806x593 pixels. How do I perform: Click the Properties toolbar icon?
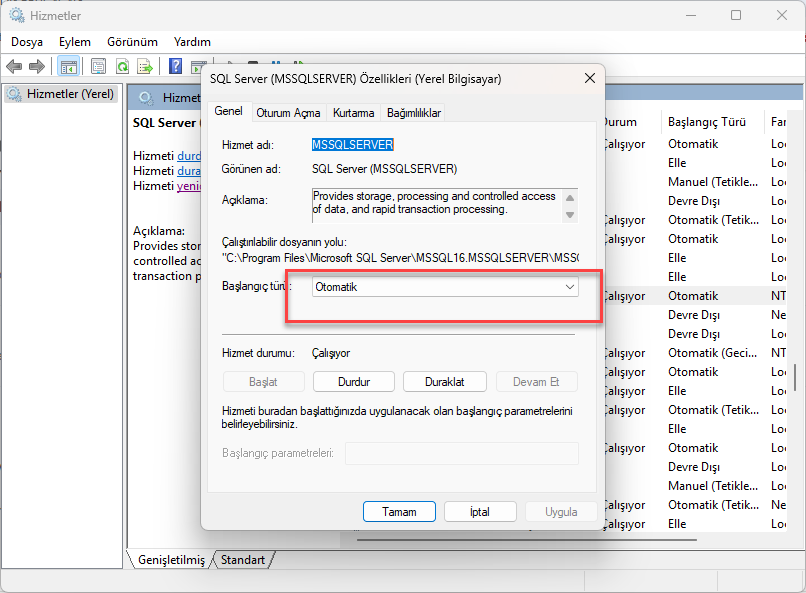pyautogui.click(x=98, y=66)
